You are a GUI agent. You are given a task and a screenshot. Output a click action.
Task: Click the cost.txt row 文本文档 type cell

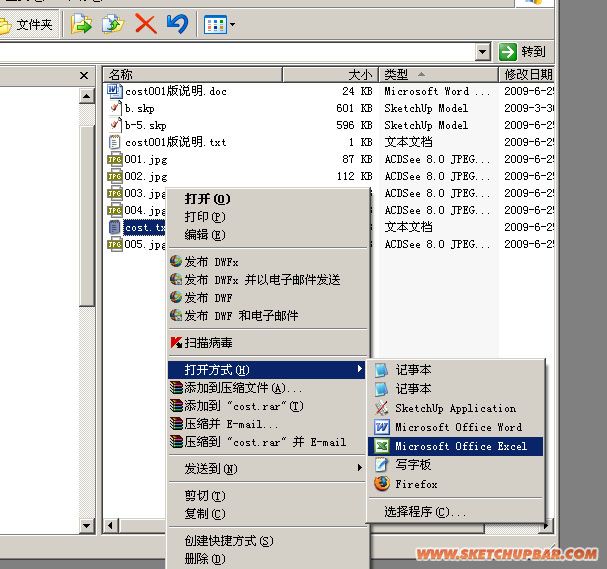click(x=408, y=227)
